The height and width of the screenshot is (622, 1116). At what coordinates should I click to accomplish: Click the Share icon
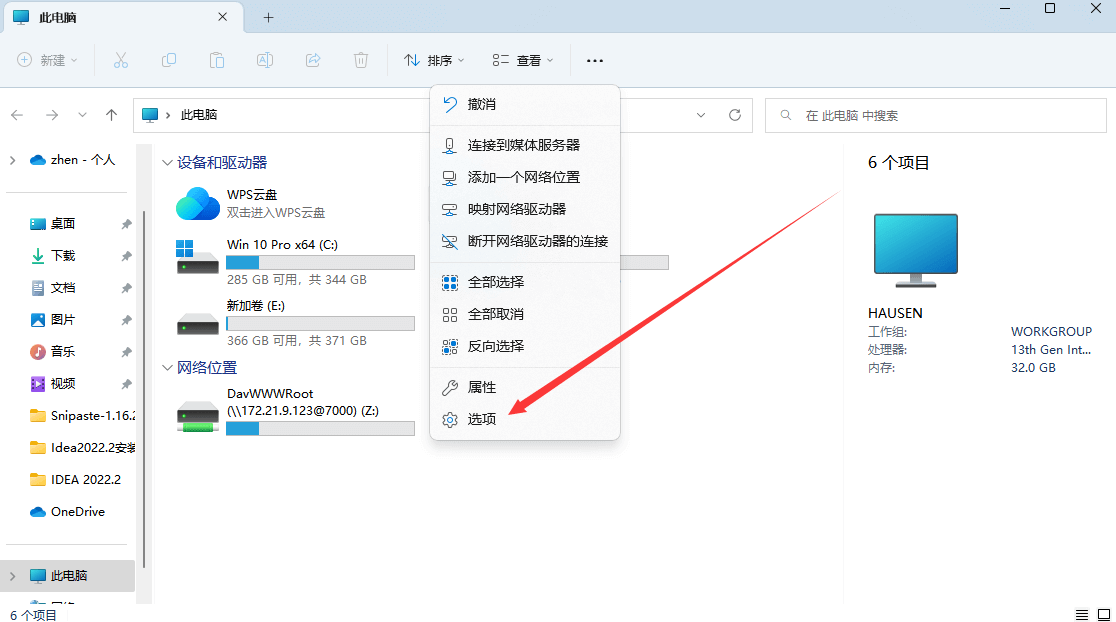coord(312,60)
